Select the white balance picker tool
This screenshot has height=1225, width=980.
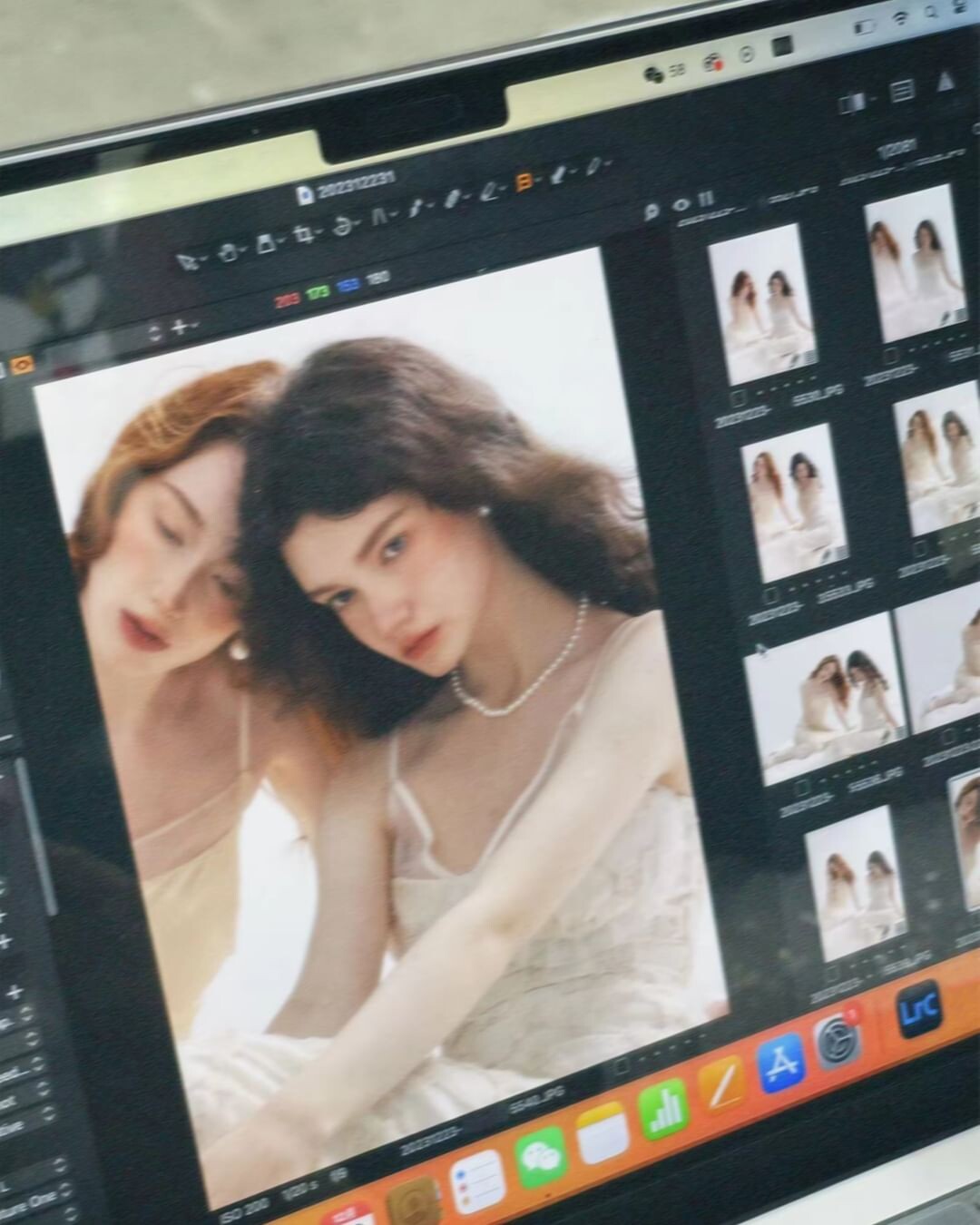pyautogui.click(x=490, y=191)
